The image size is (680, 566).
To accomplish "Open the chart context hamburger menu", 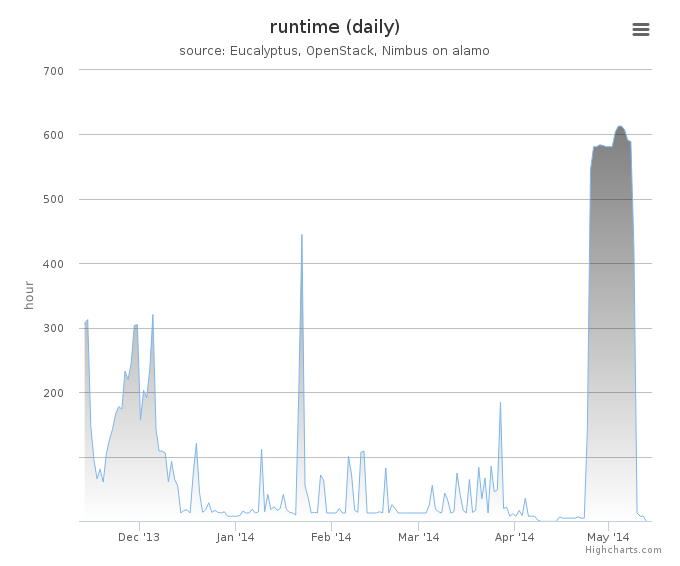I will point(641,29).
